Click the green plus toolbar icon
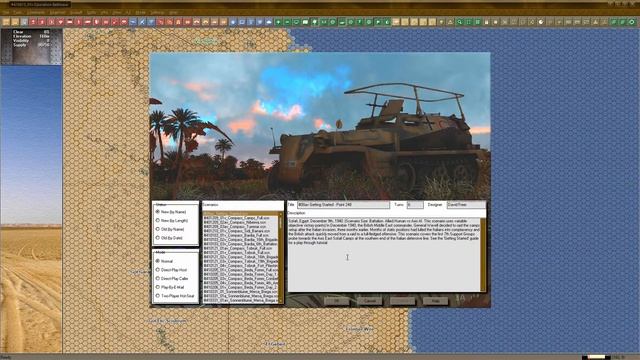Image resolution: width=640 pixels, height=360 pixels. [x=278, y=22]
